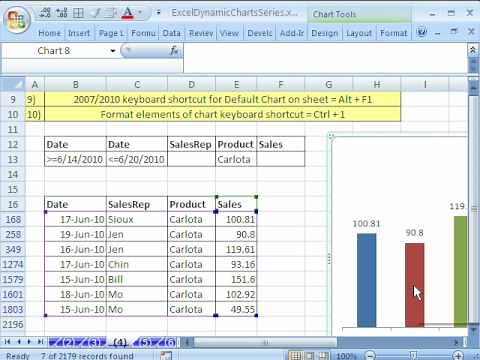Select row 1274 header

[12, 264]
